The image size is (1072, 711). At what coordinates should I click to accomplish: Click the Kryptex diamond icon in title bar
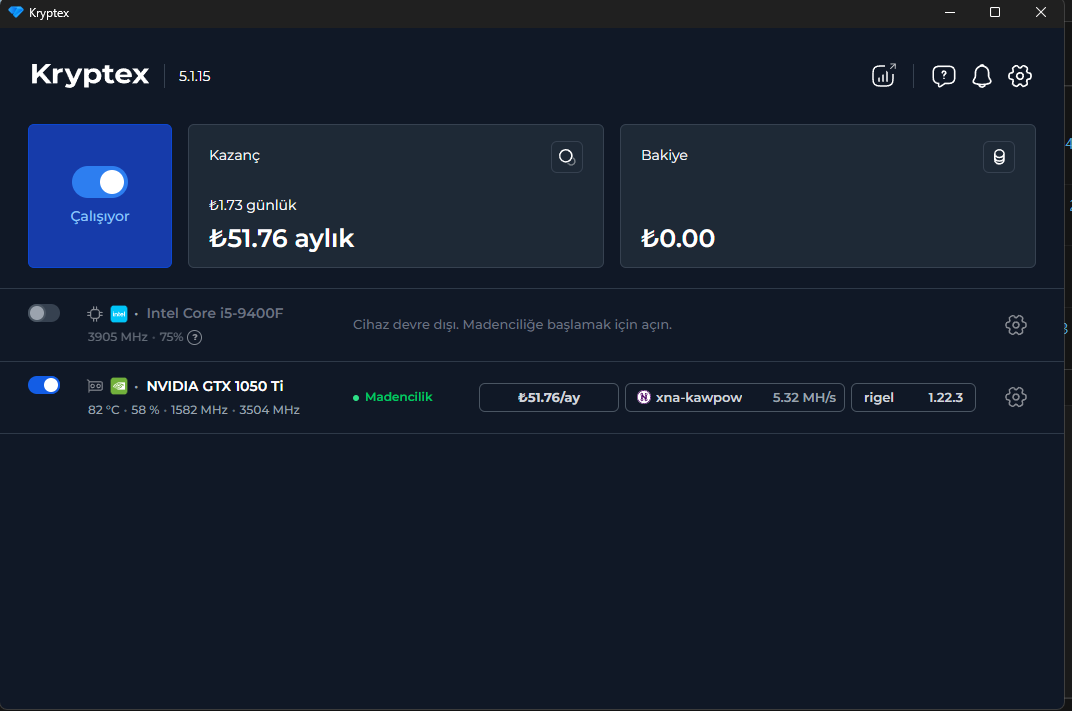click(16, 12)
